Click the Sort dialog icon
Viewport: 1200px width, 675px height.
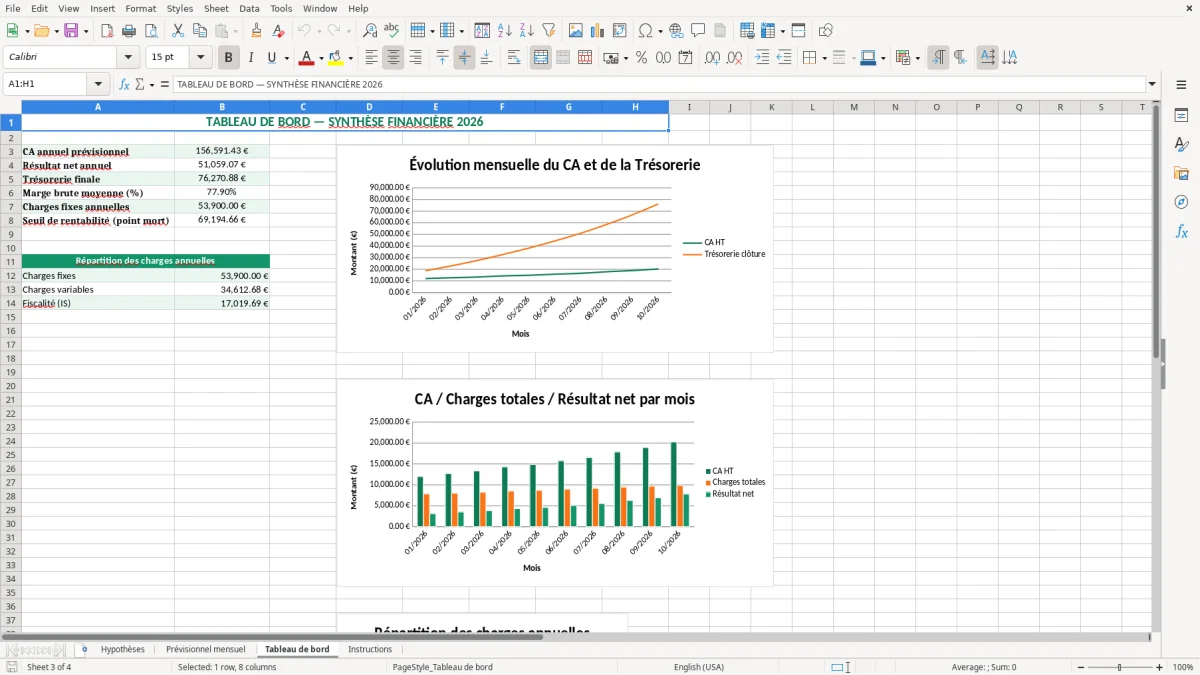482,31
